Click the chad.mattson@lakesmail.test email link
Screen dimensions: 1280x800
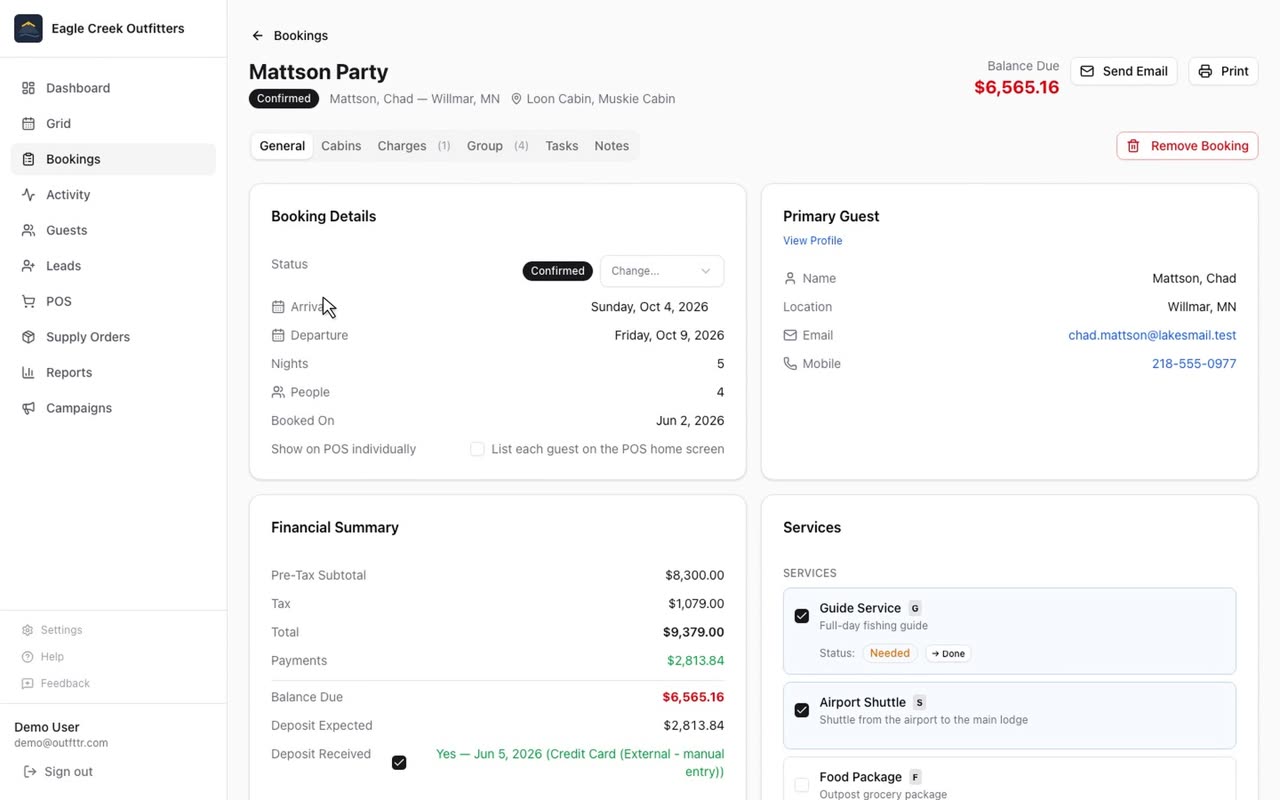[1152, 336]
